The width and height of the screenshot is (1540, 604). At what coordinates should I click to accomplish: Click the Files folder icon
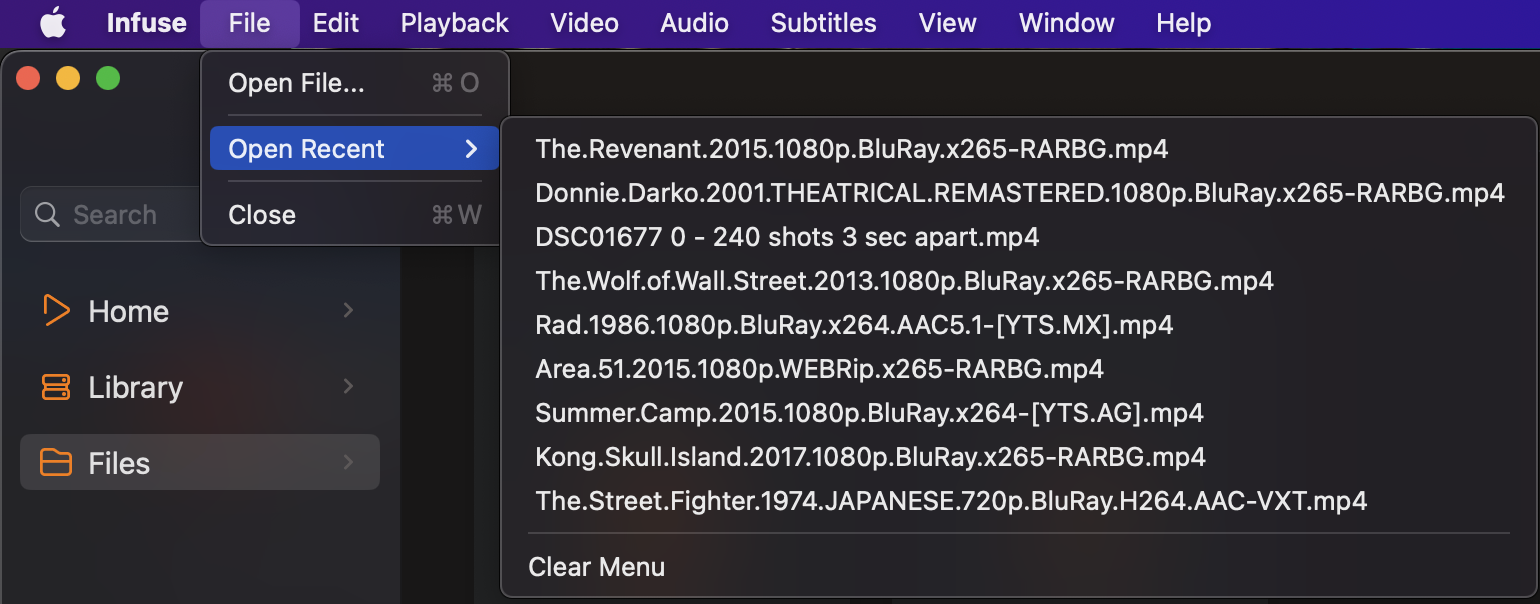[56, 463]
